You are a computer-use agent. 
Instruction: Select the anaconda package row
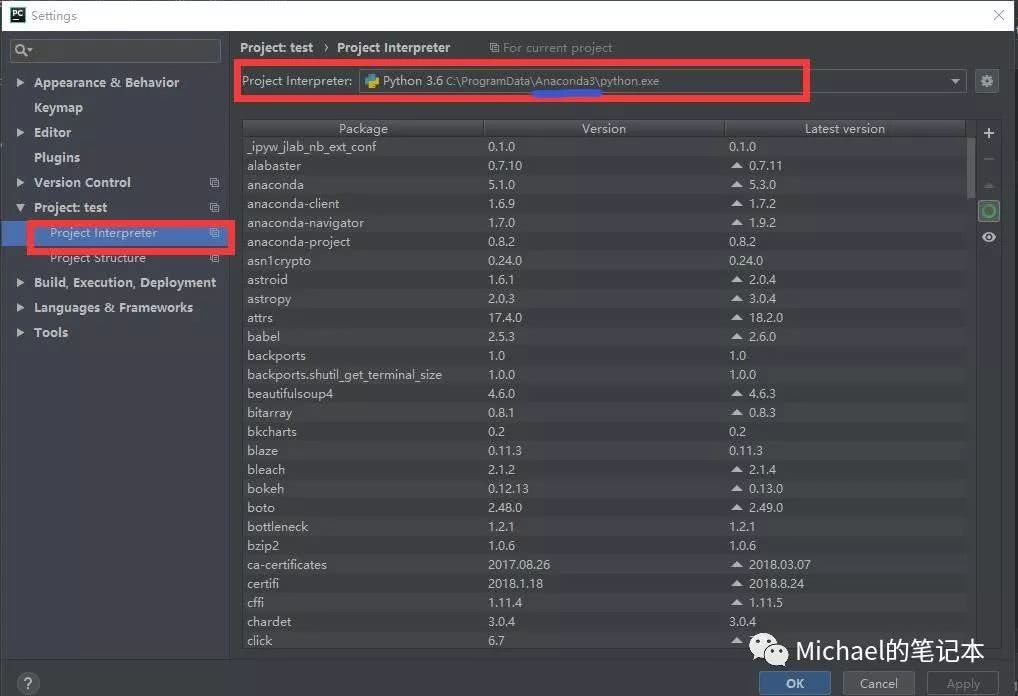[604, 184]
